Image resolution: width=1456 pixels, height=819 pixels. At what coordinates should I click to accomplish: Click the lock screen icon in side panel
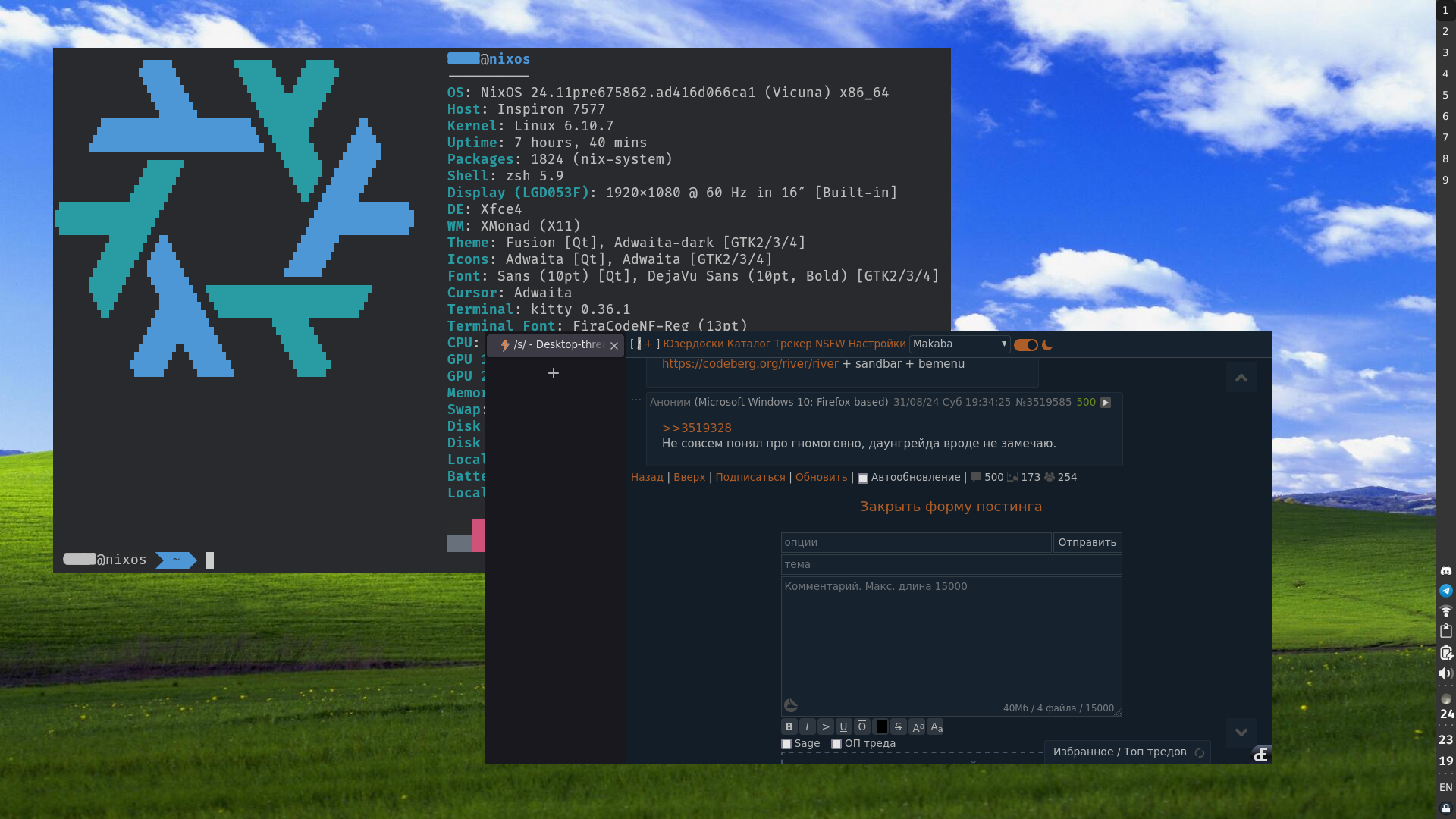coord(1445,808)
